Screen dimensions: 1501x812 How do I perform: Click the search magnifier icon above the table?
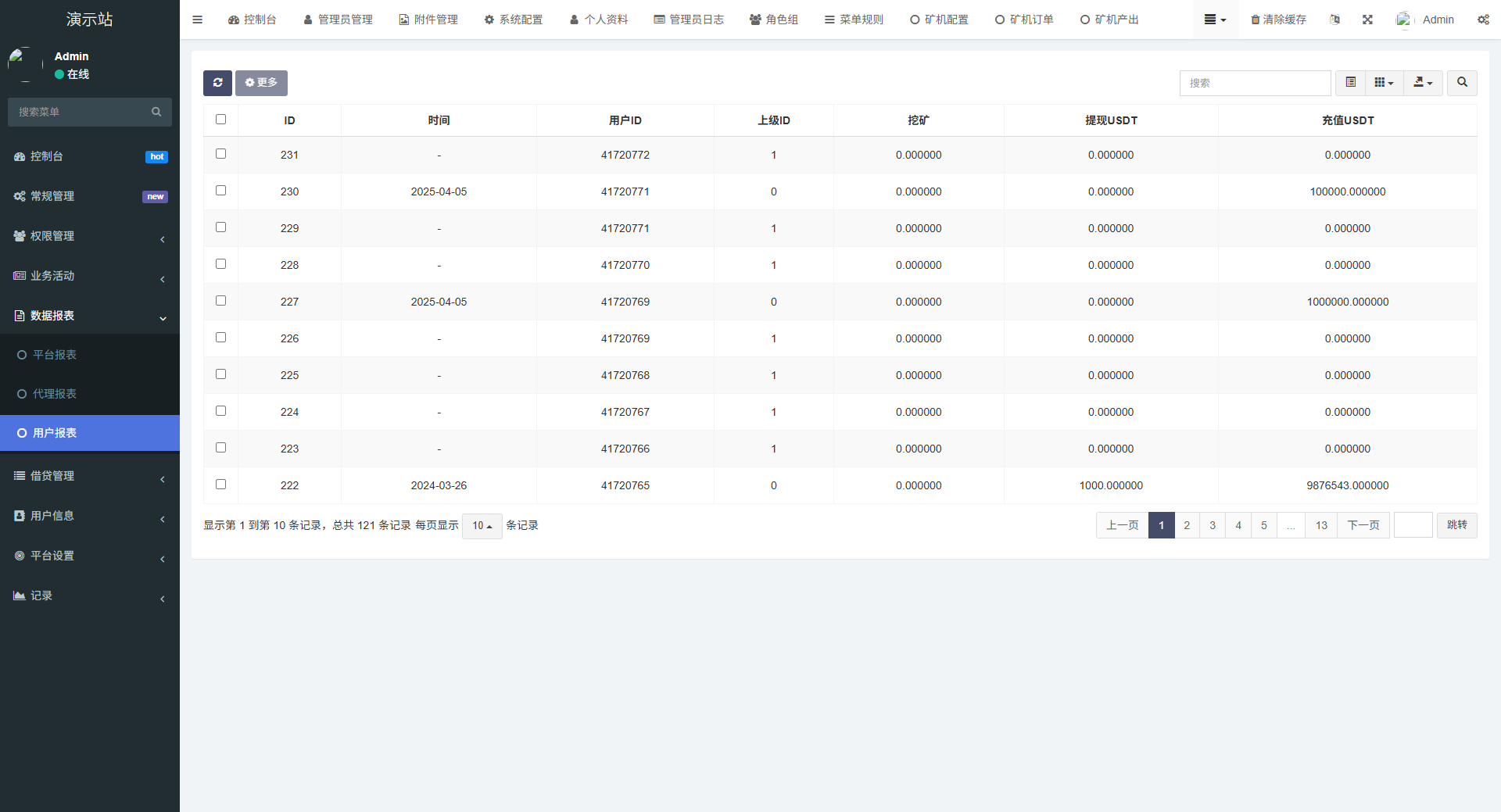coord(1460,83)
